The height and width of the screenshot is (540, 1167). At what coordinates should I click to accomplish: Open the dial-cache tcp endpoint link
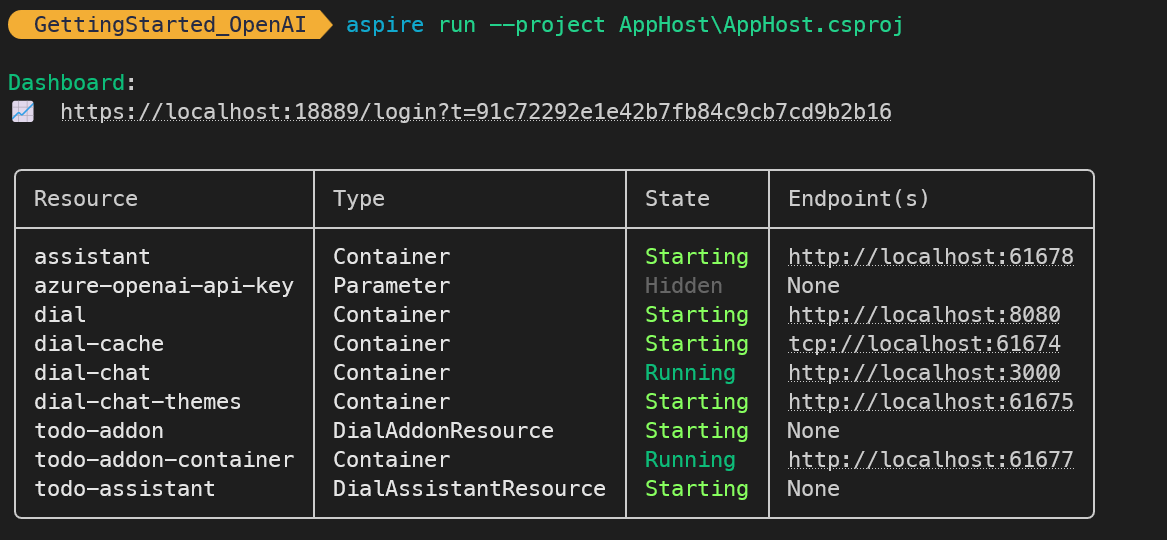(x=924, y=344)
